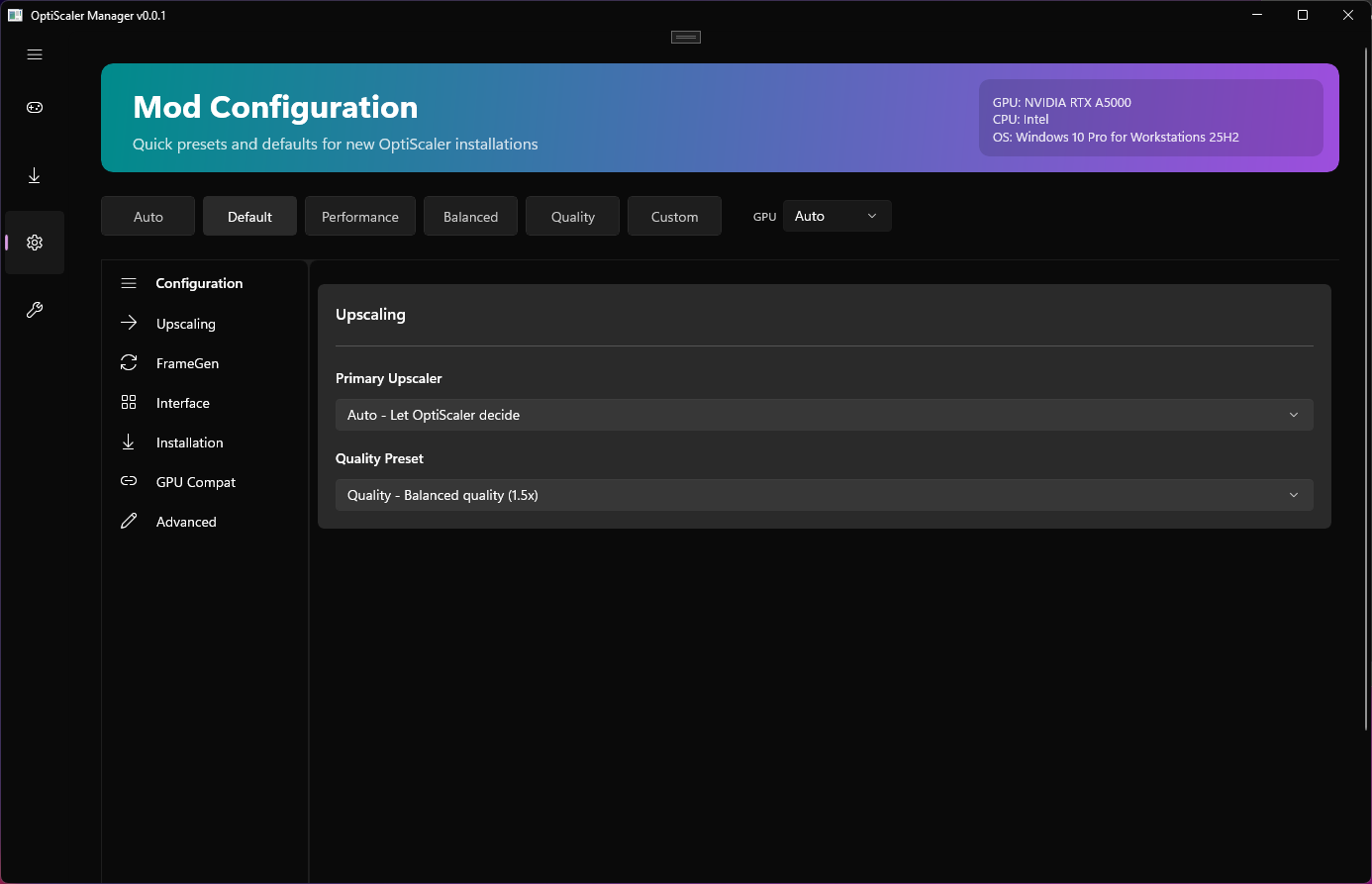
Task: Click the Mod Configuration heading
Action: [x=275, y=107]
